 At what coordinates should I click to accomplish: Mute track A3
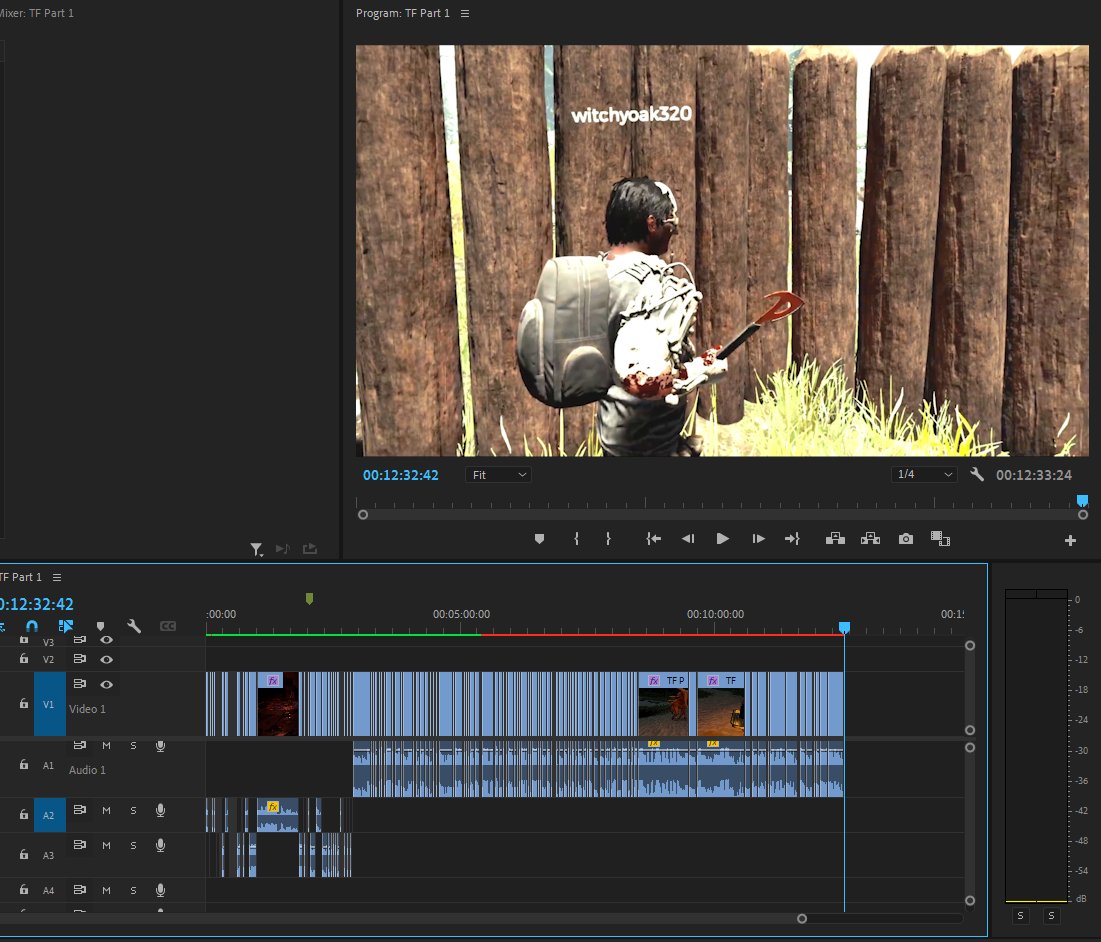(x=106, y=846)
